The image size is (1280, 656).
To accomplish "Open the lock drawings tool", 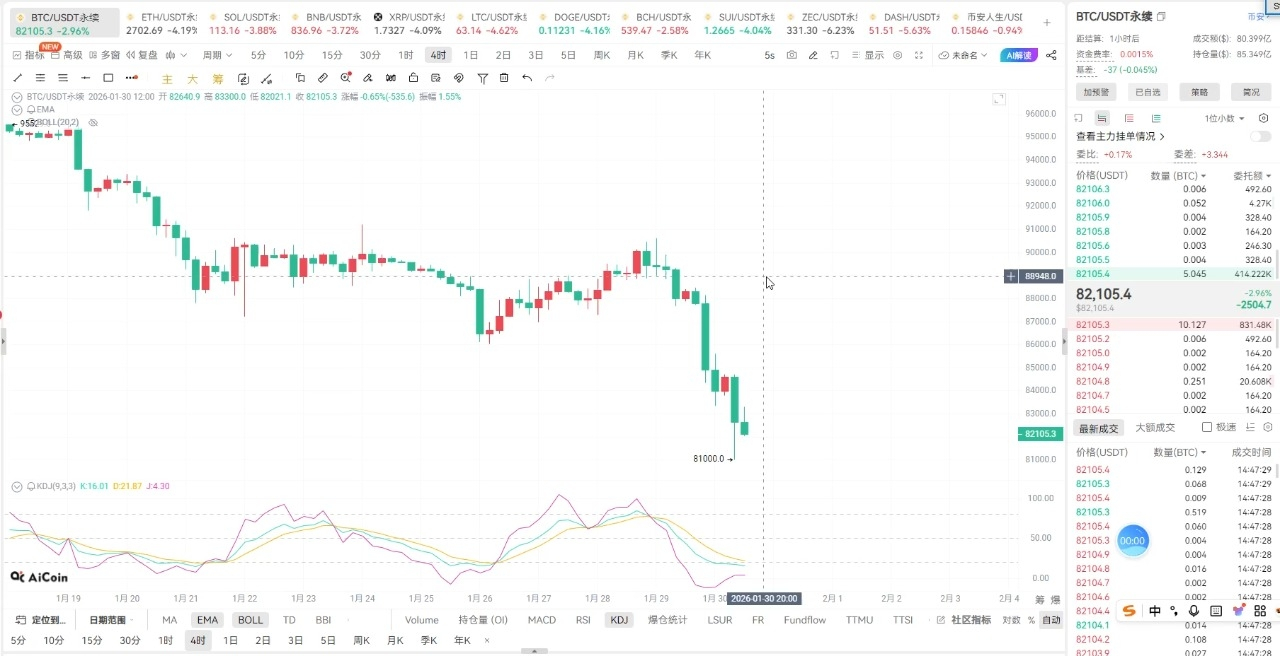I will 413,78.
